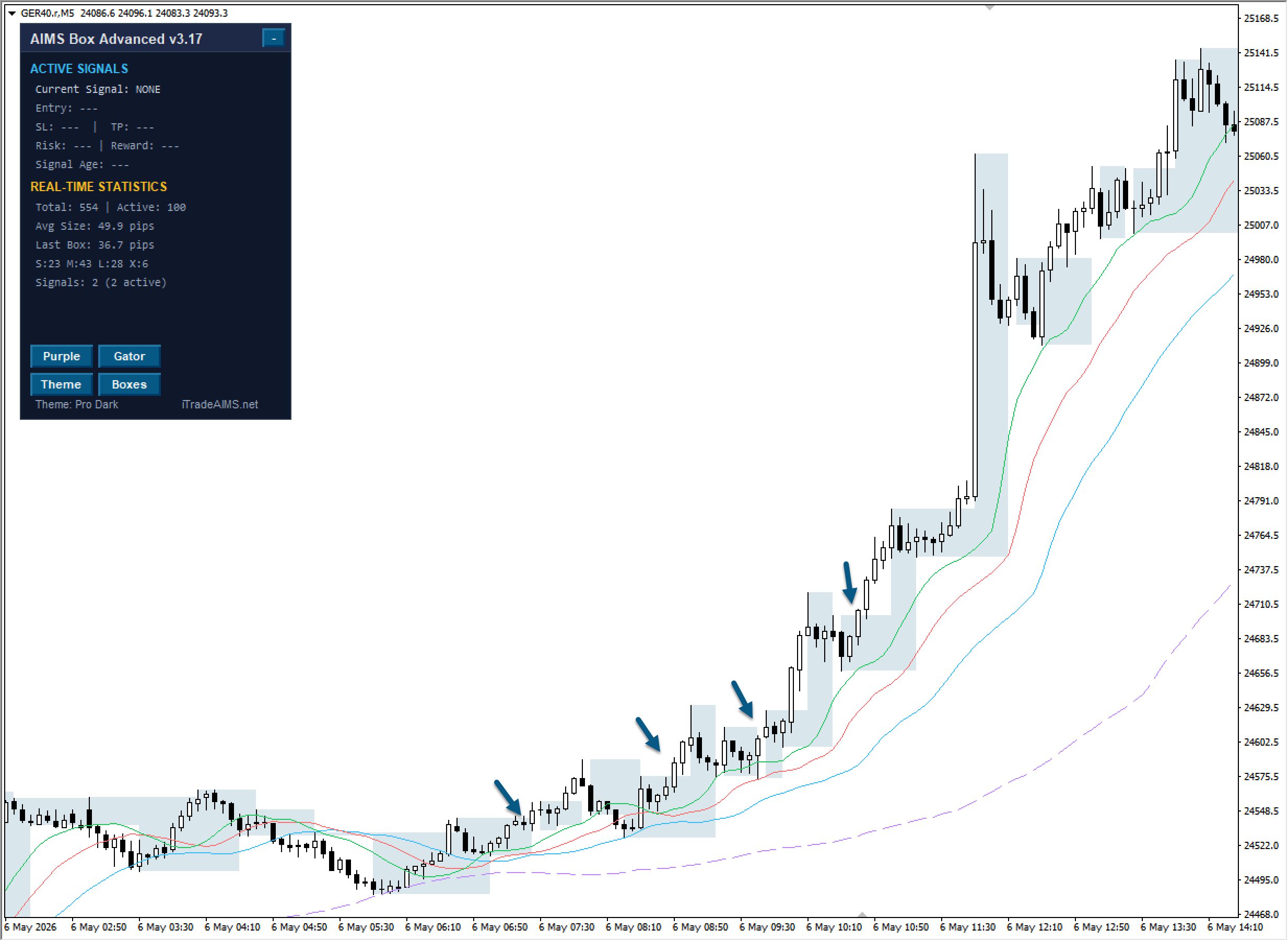Collapse the AIMS Box panel with minus button
Viewport: 1288px width, 941px height.
274,38
